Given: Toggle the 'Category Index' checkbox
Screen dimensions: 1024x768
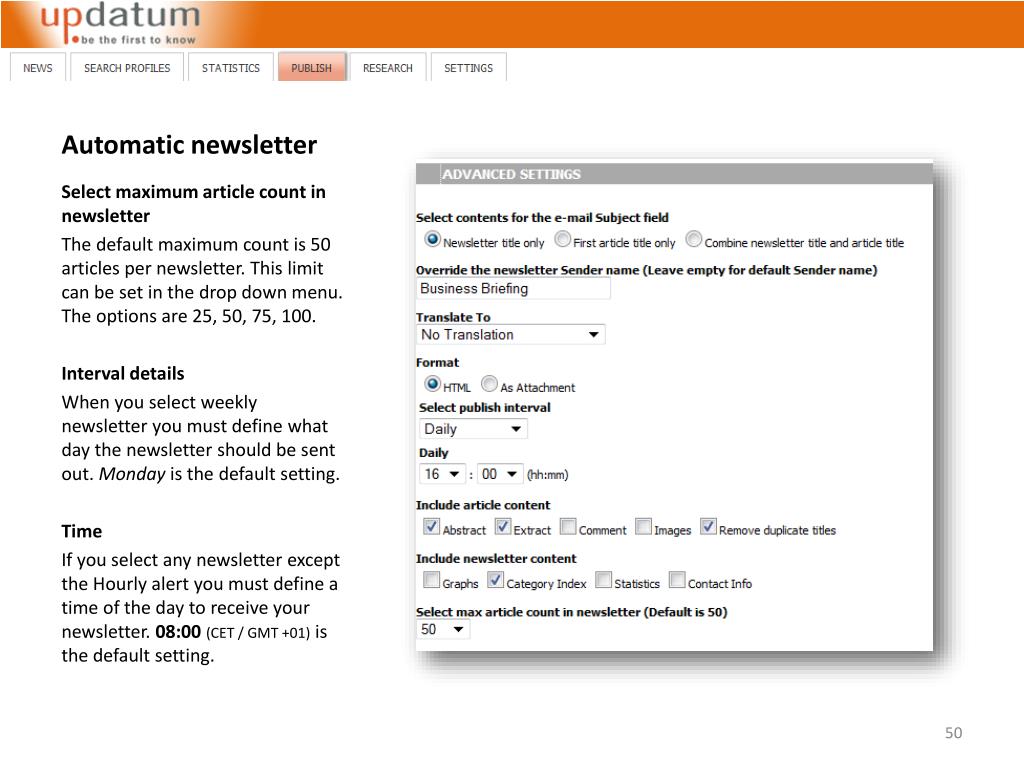Looking at the screenshot, I should coord(496,580).
